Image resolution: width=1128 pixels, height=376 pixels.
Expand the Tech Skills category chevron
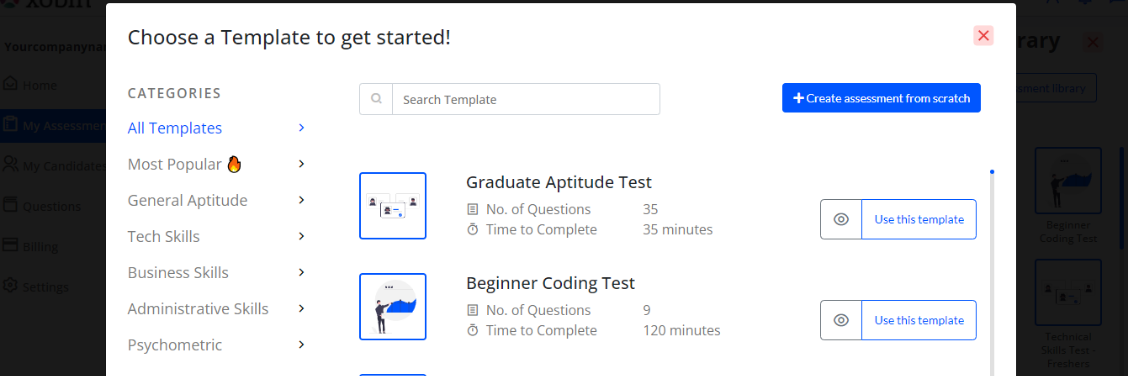coord(301,236)
